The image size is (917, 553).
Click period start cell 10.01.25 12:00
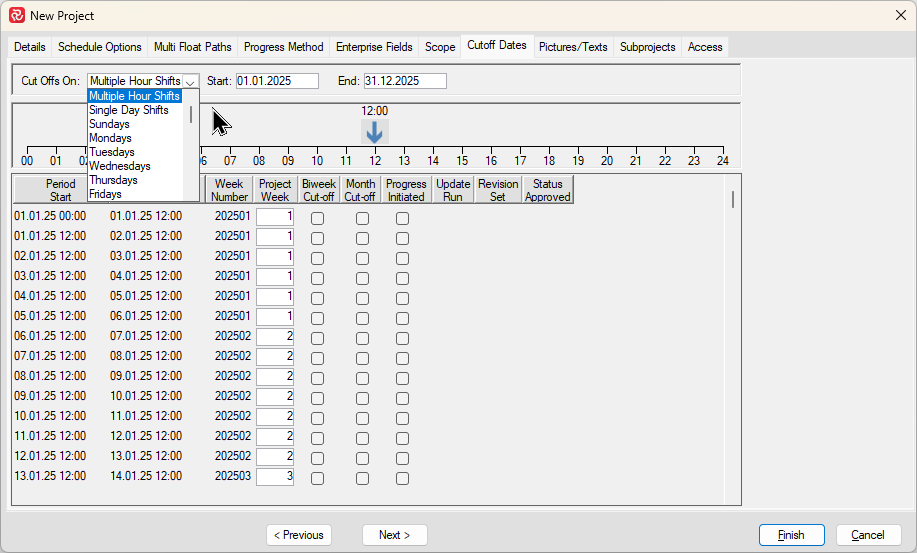point(50,416)
